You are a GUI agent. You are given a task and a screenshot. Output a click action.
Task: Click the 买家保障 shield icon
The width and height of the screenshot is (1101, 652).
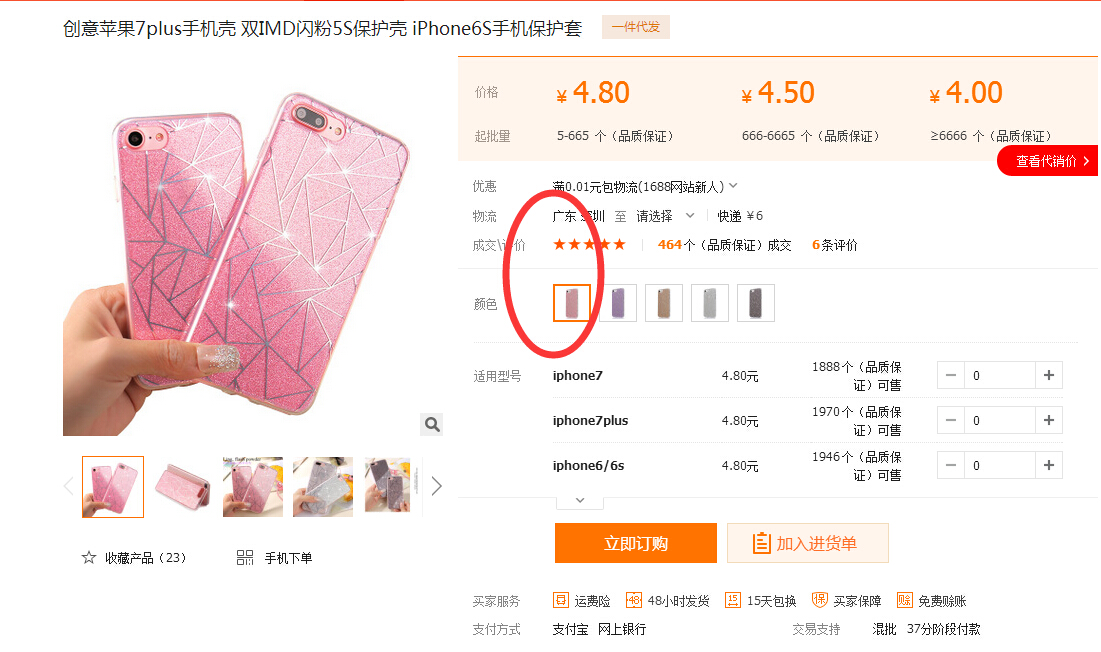(819, 600)
